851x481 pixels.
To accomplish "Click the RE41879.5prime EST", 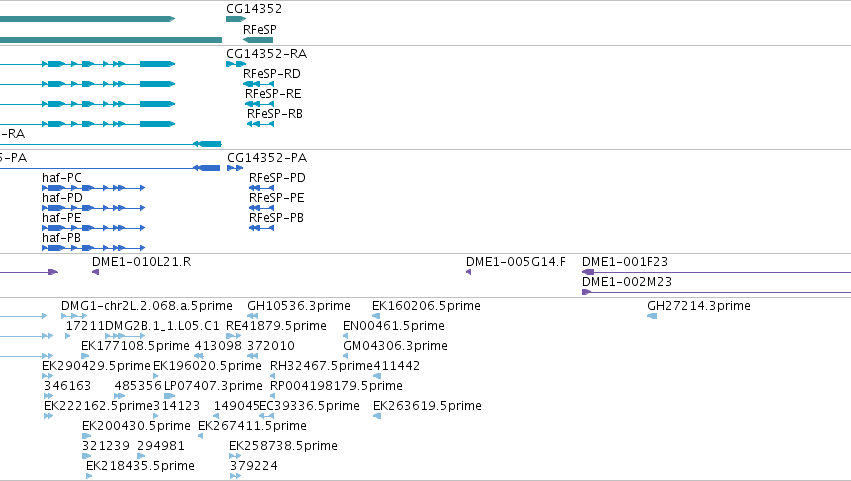I will pos(233,336).
